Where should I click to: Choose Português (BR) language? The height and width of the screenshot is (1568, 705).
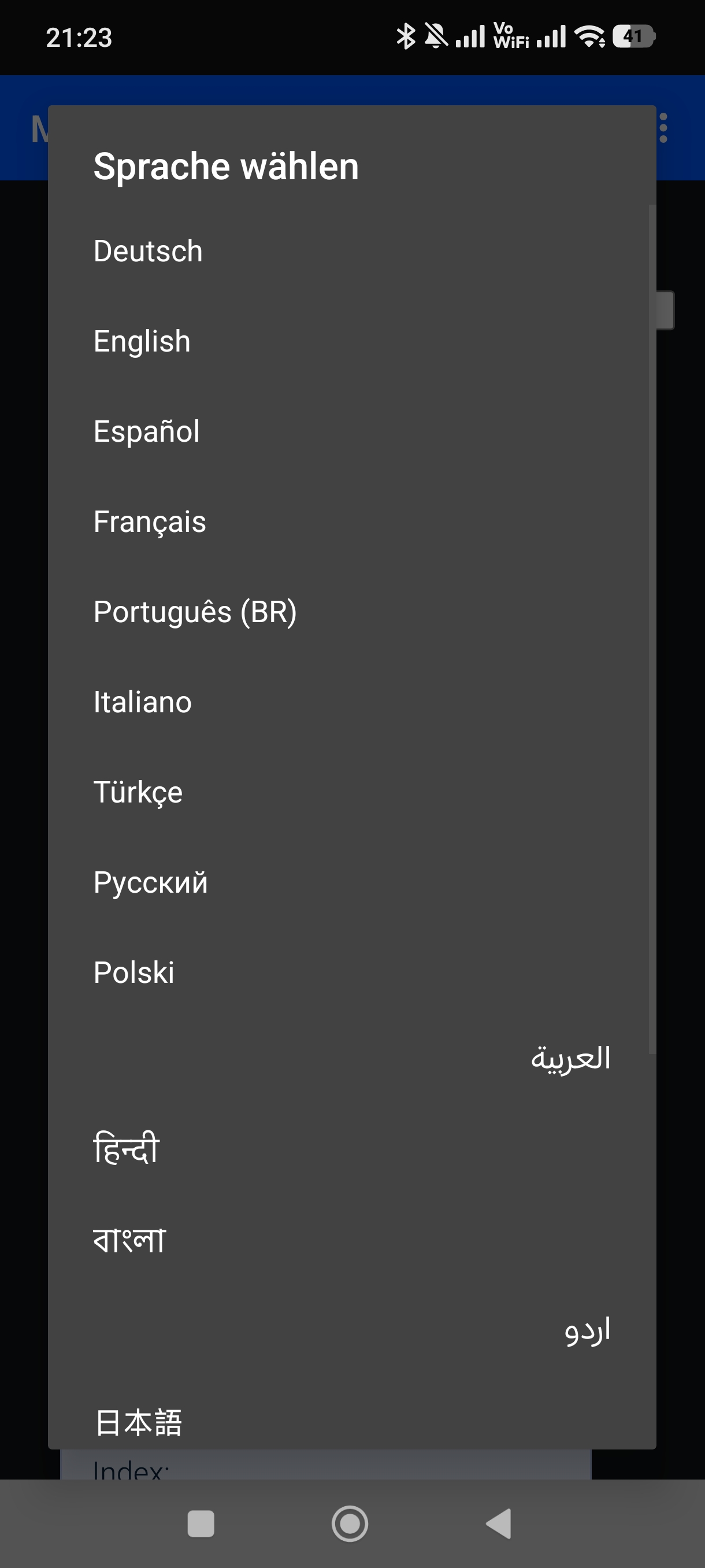(195, 612)
